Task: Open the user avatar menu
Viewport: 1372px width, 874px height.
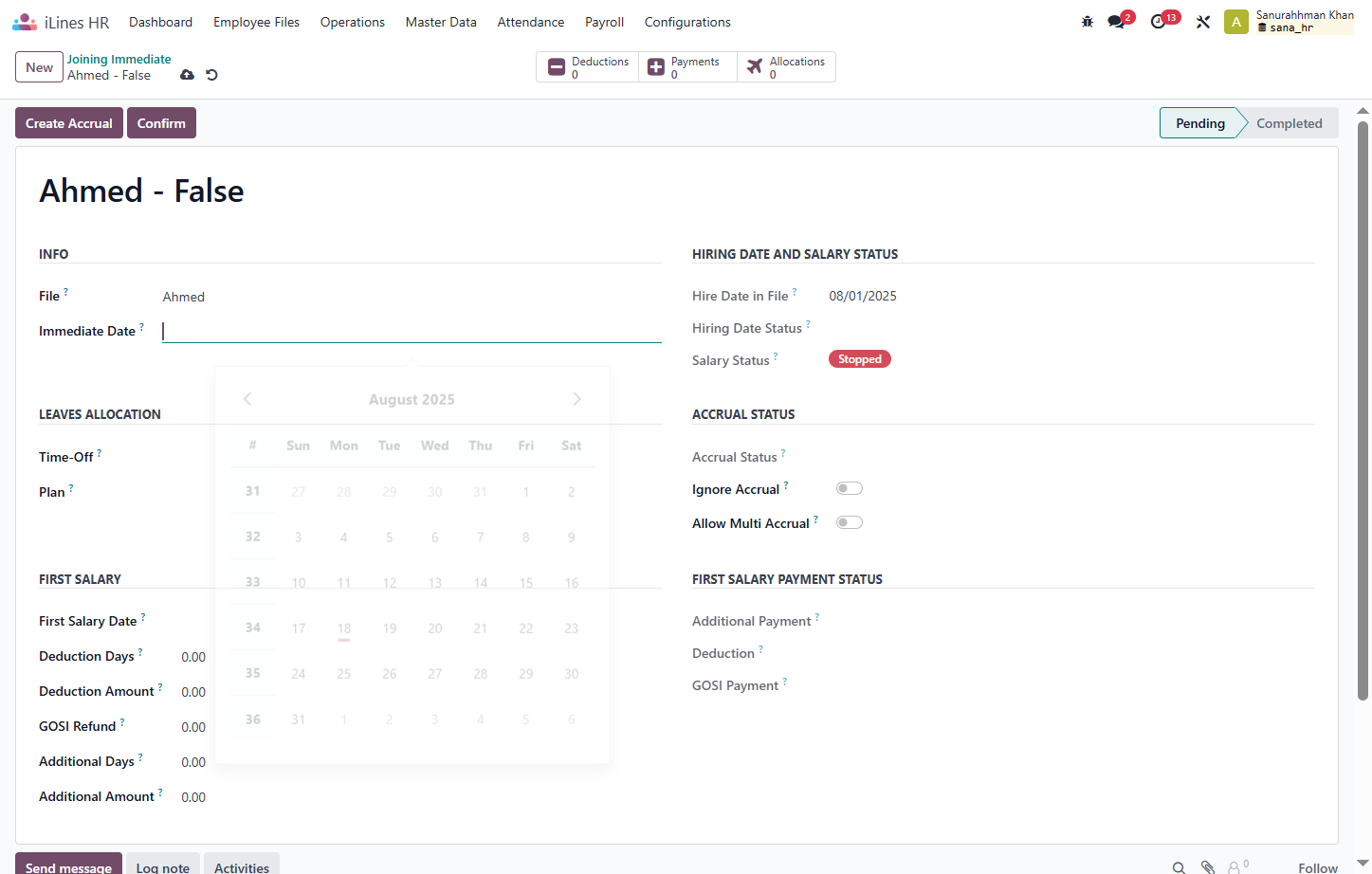Action: (1236, 22)
